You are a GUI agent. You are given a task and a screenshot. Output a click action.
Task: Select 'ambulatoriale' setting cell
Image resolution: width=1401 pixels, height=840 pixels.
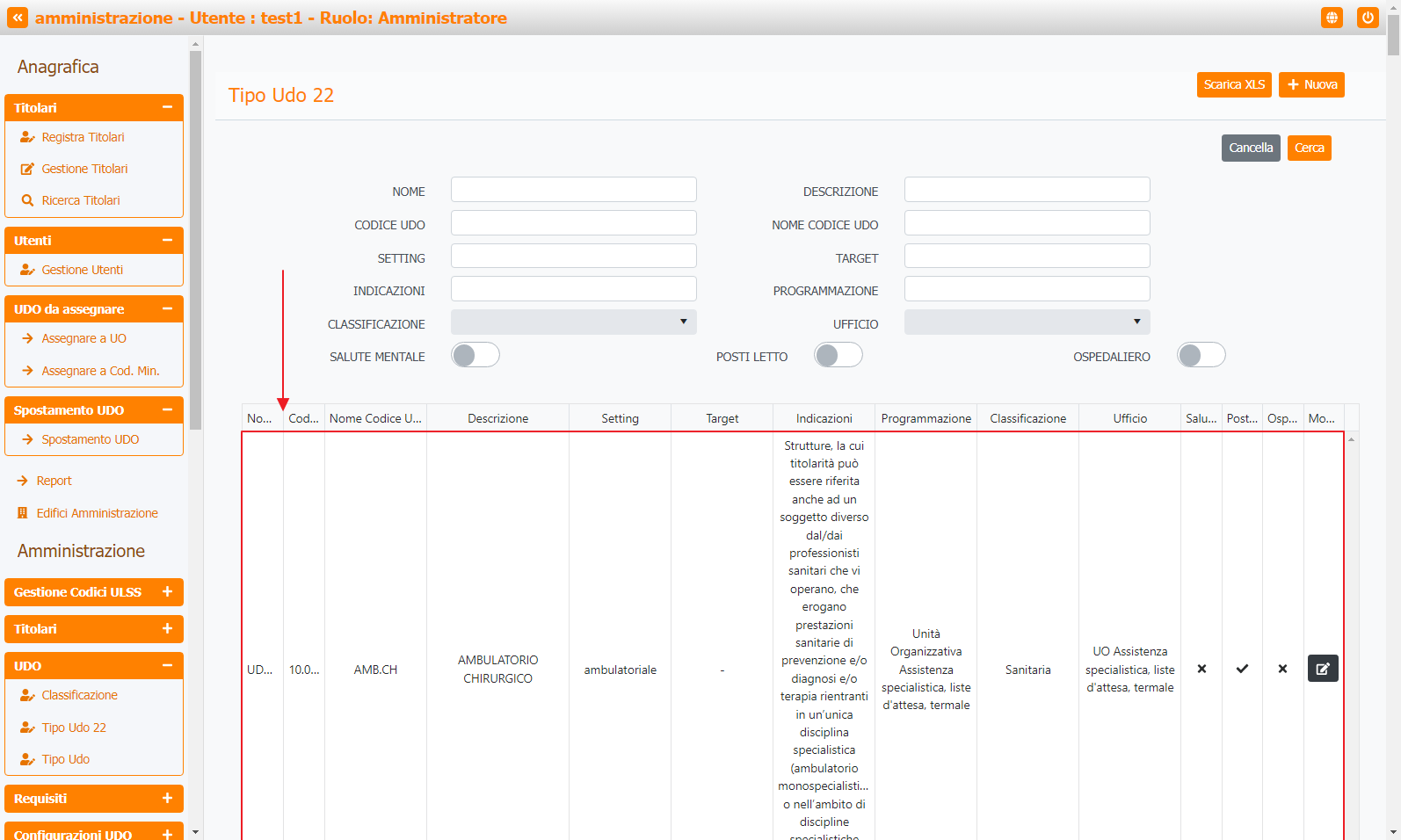620,670
